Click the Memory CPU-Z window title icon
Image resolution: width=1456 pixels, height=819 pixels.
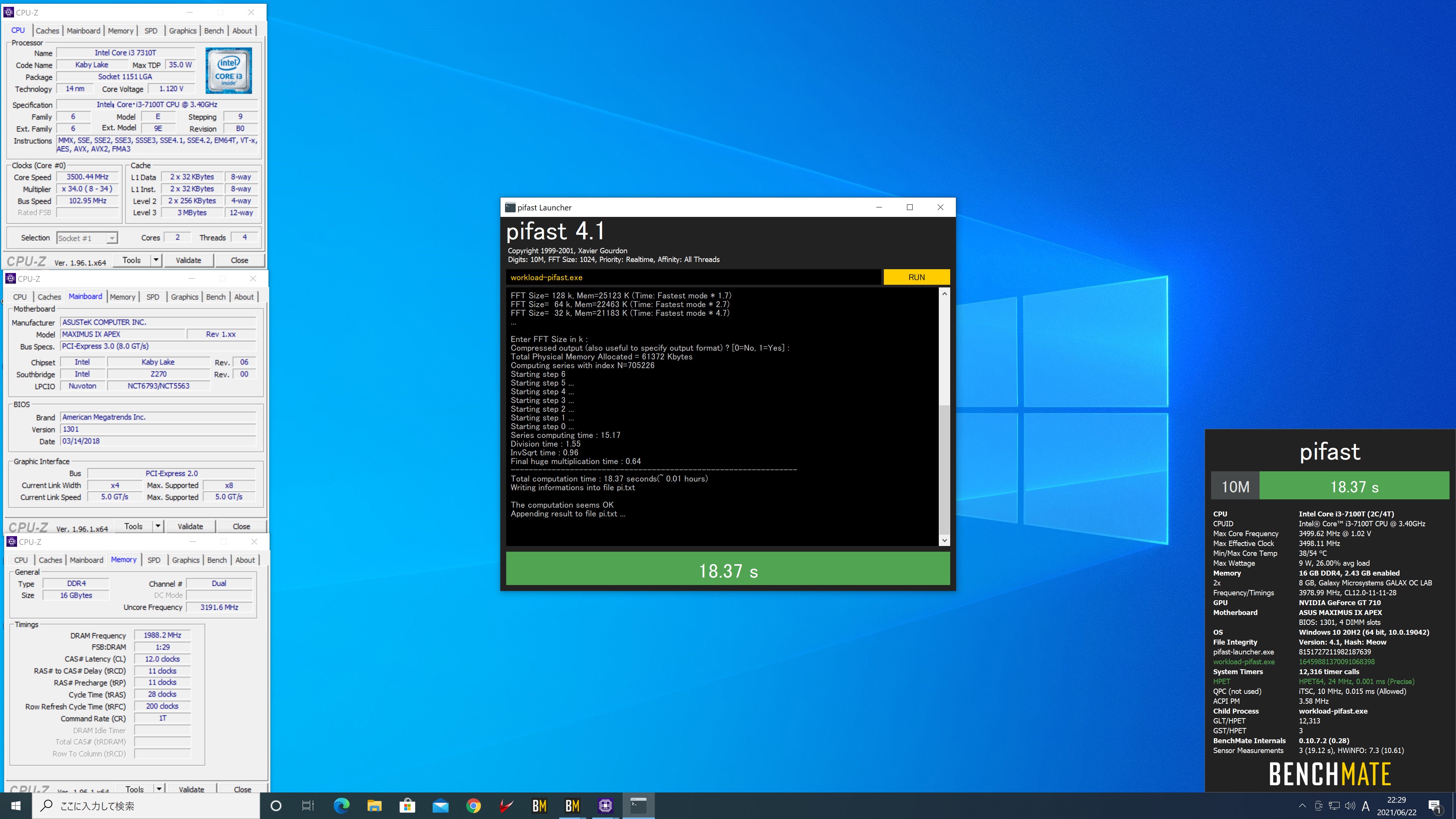pyautogui.click(x=11, y=541)
